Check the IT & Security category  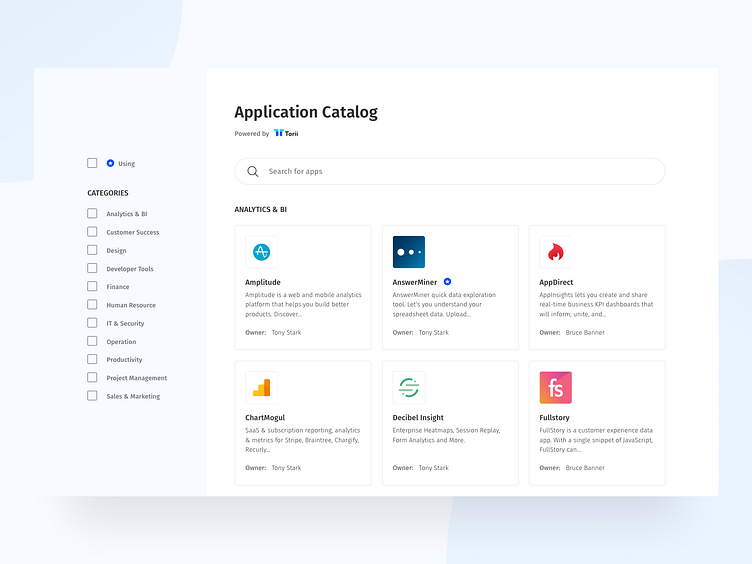tap(92, 323)
